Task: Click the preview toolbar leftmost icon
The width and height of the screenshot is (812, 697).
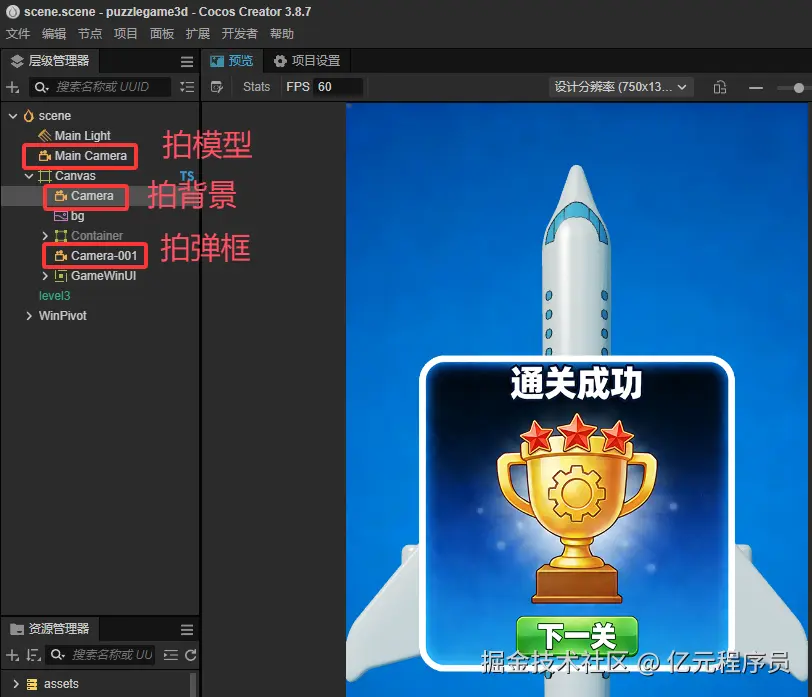Action: 217,87
